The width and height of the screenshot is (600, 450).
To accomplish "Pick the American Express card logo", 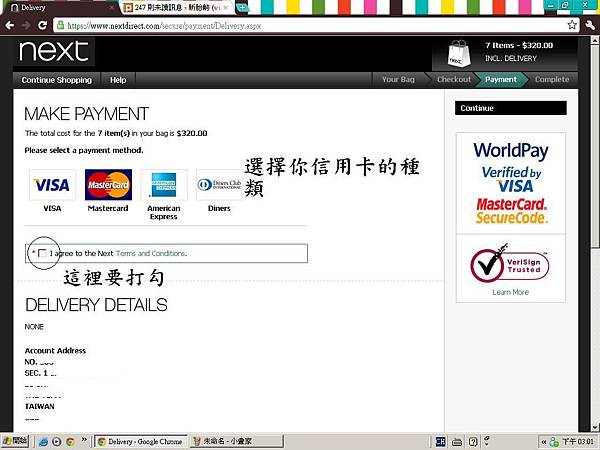I will tap(164, 185).
